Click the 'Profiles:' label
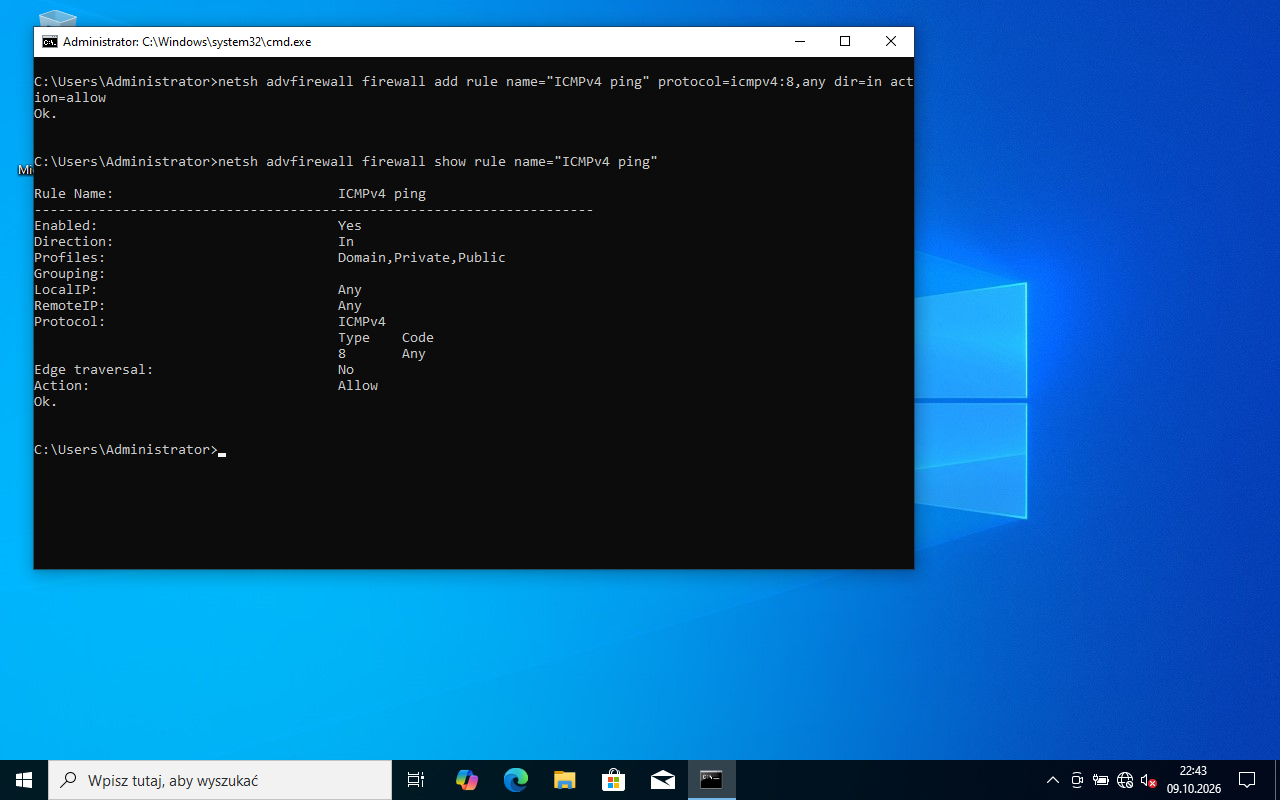1280x800 pixels. 70,258
